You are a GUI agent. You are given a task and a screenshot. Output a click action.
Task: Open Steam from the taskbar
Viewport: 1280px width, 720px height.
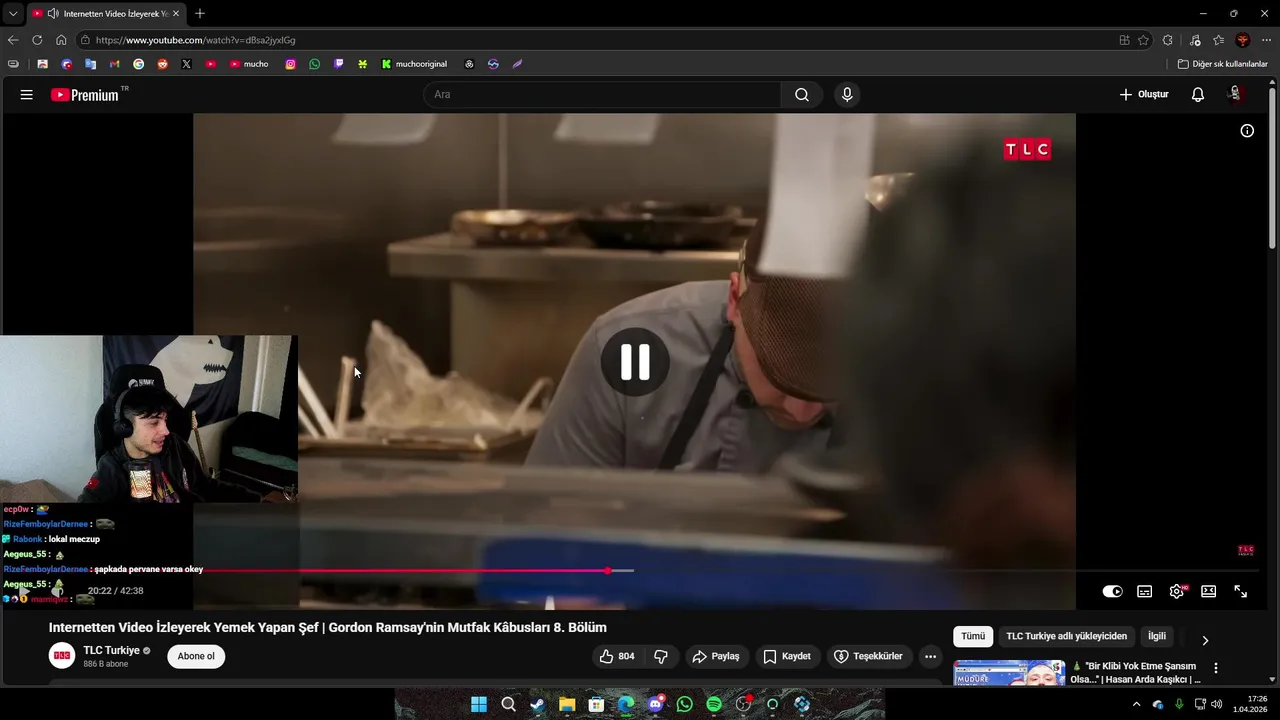pos(538,704)
